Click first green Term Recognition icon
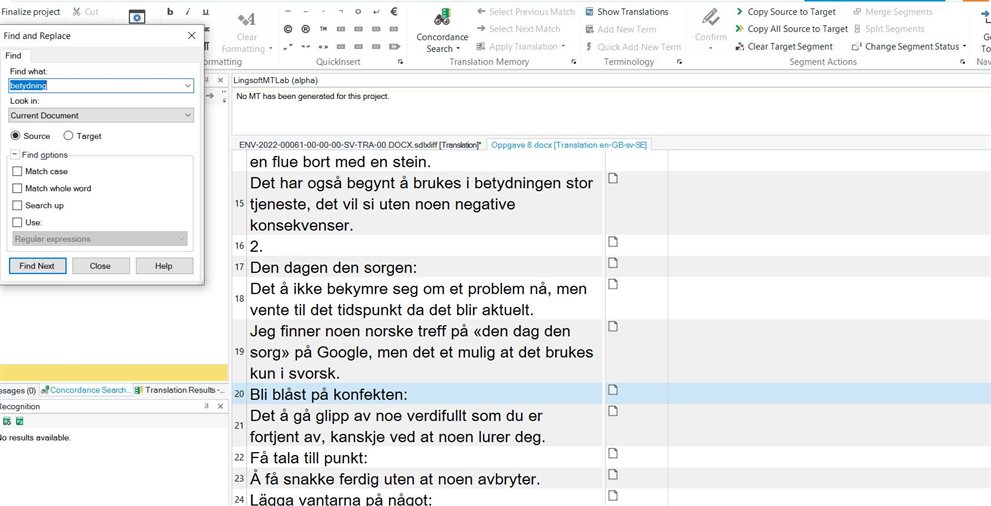Viewport: 991px width, 506px height. coord(7,421)
